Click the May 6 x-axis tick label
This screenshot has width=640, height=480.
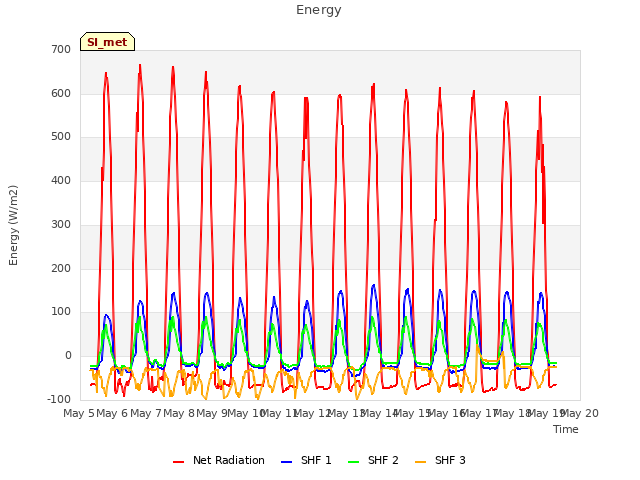112,413
